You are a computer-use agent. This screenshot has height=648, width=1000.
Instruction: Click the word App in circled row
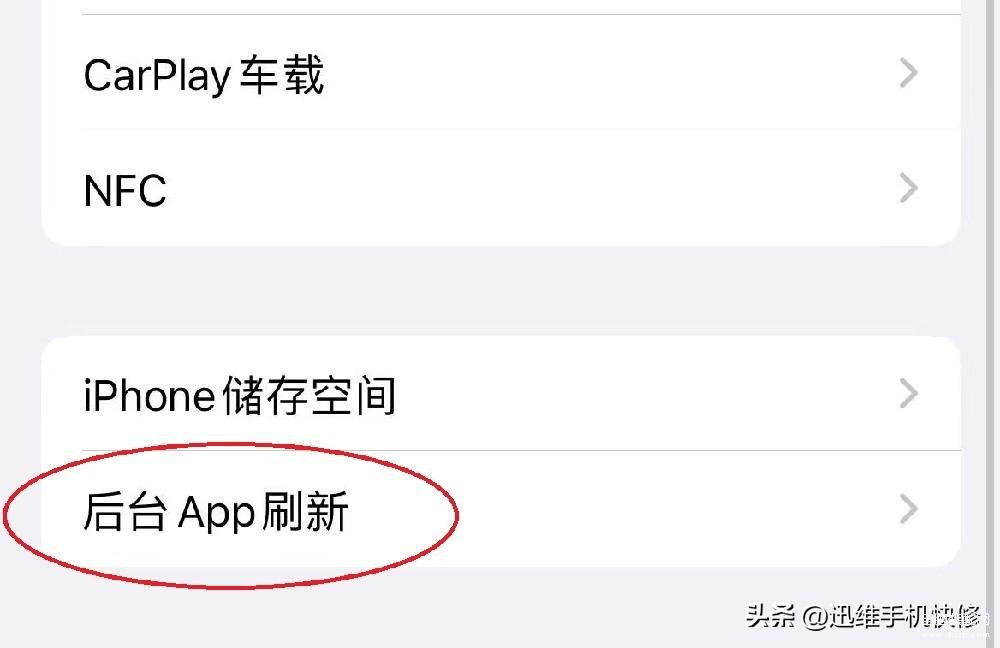pos(216,513)
